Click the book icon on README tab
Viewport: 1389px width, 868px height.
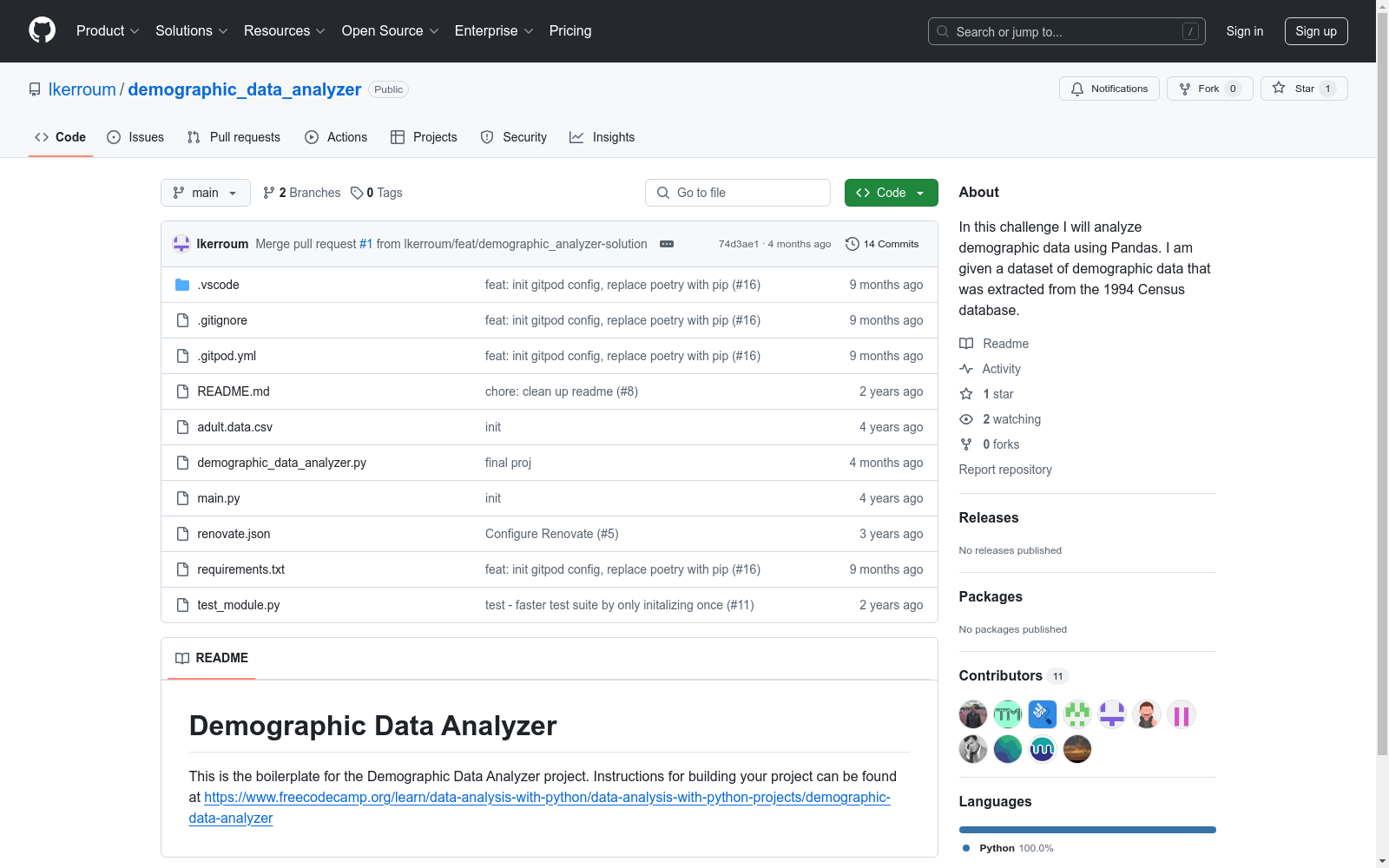coord(182,658)
